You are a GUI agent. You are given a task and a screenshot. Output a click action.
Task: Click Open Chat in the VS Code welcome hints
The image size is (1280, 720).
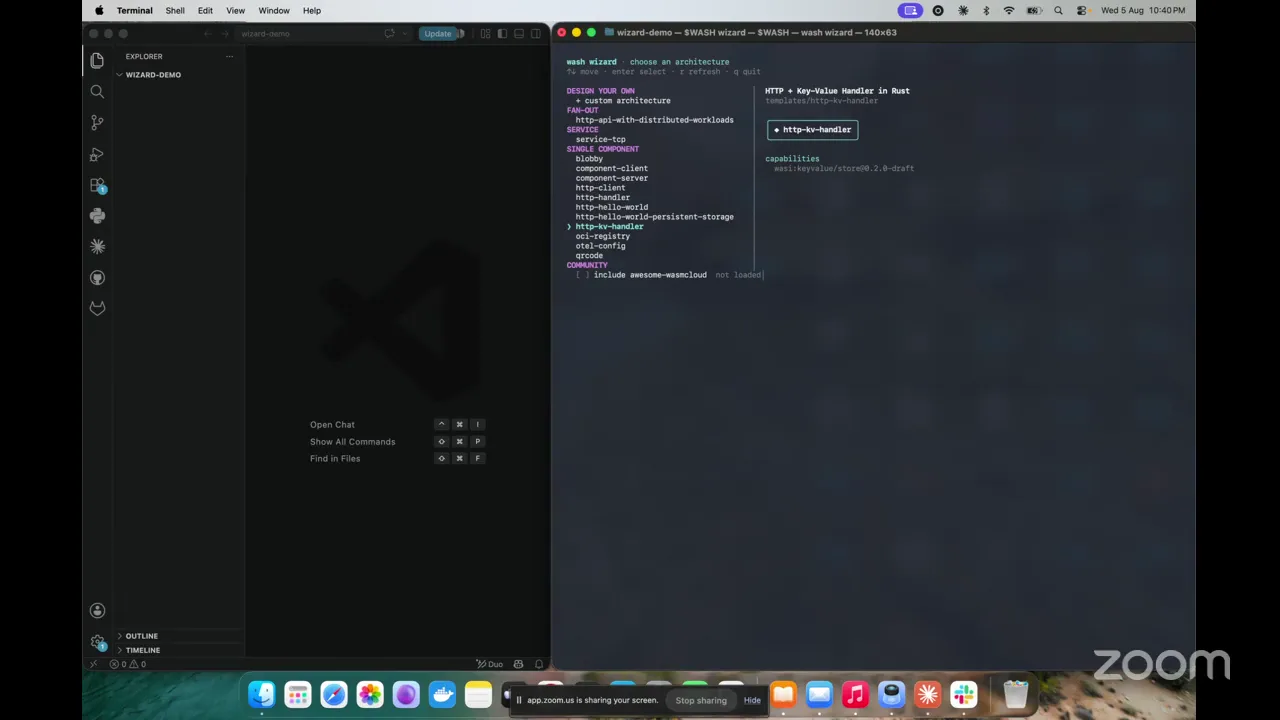(332, 425)
